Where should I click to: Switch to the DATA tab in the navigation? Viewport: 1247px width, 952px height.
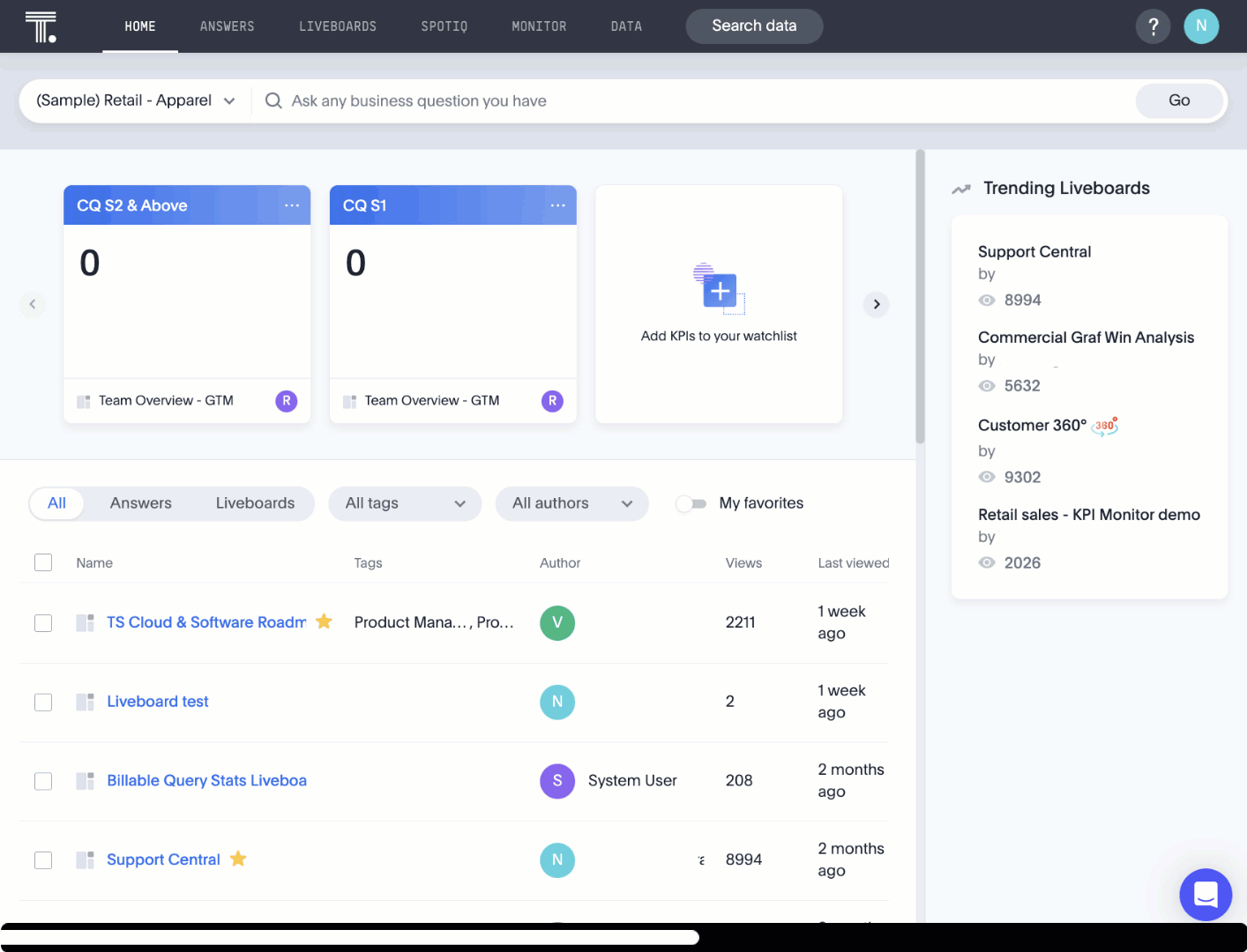pyautogui.click(x=626, y=26)
